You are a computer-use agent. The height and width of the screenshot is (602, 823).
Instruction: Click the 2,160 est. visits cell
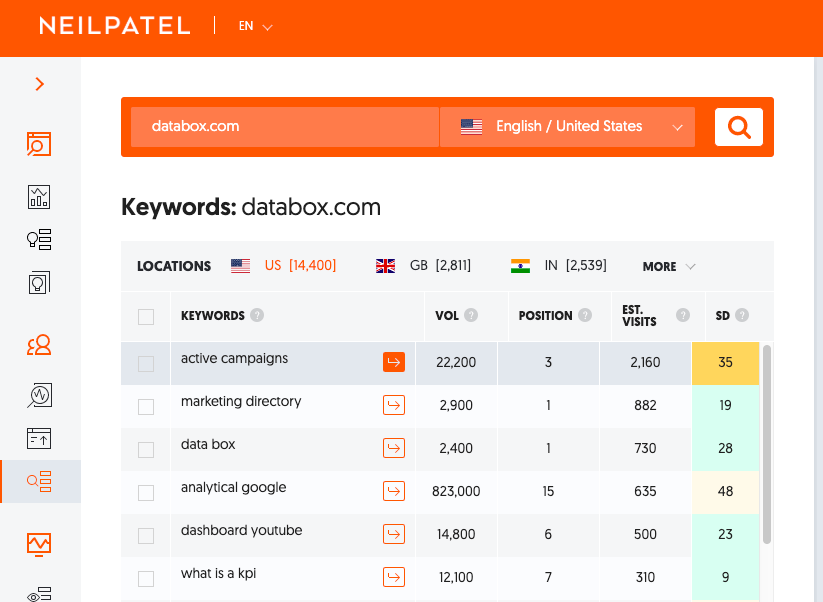645,363
